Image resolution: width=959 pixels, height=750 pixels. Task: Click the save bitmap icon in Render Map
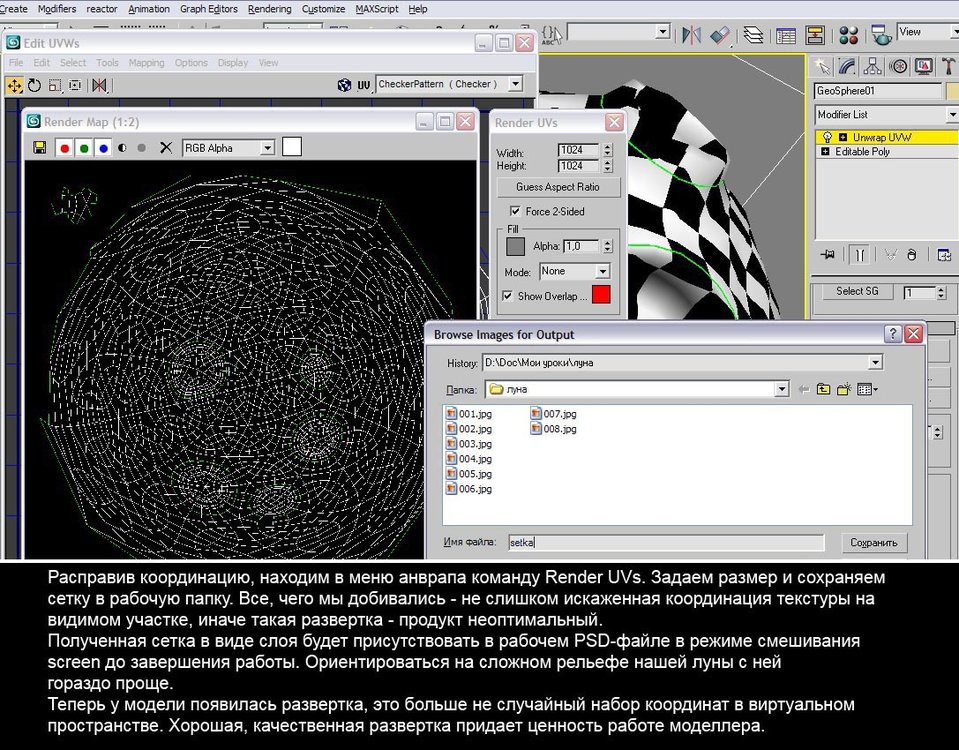[x=40, y=148]
